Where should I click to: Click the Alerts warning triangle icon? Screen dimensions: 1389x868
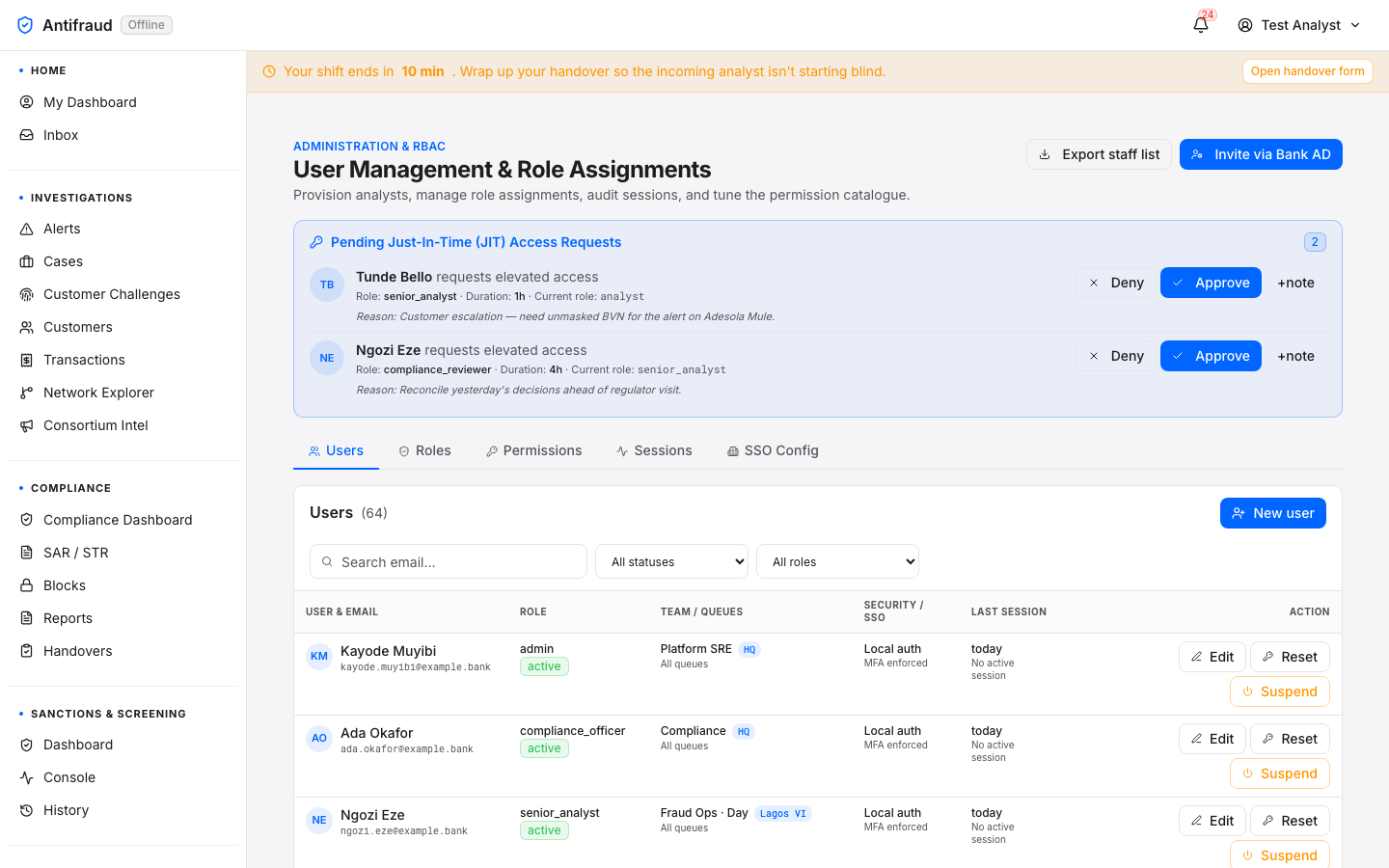pyautogui.click(x=27, y=229)
